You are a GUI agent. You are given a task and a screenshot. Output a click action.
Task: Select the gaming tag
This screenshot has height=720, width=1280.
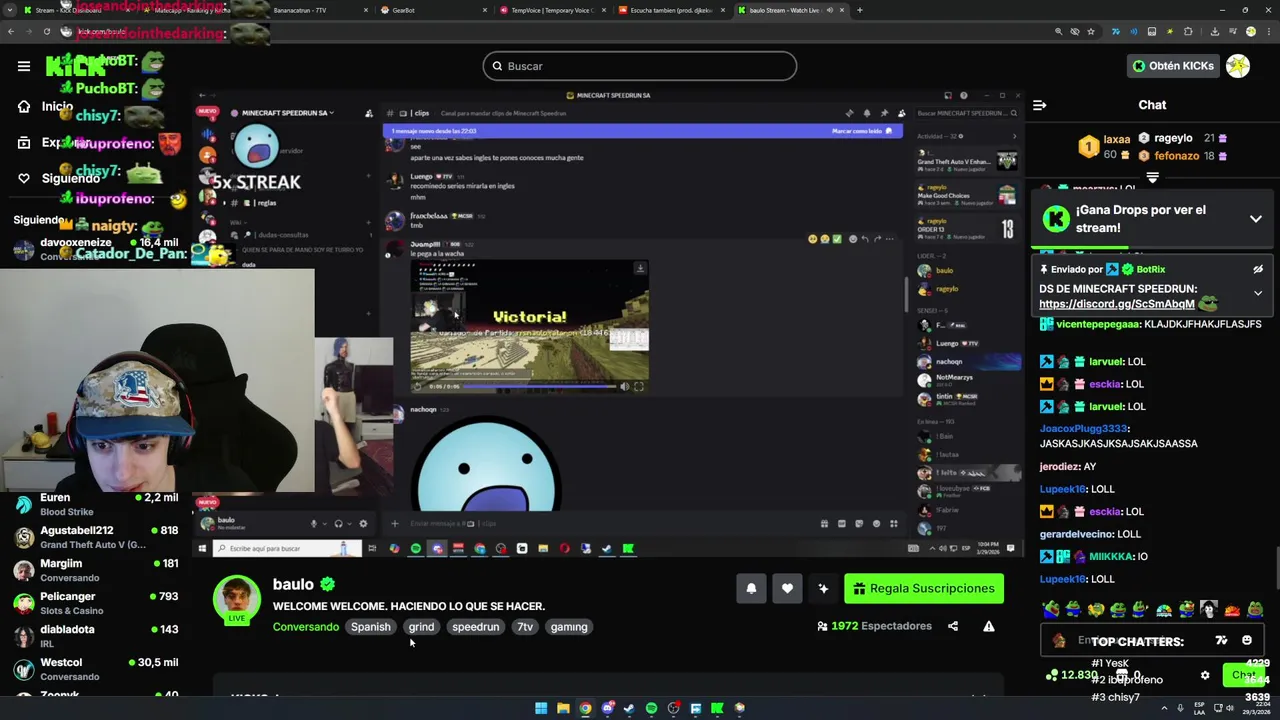tap(569, 627)
